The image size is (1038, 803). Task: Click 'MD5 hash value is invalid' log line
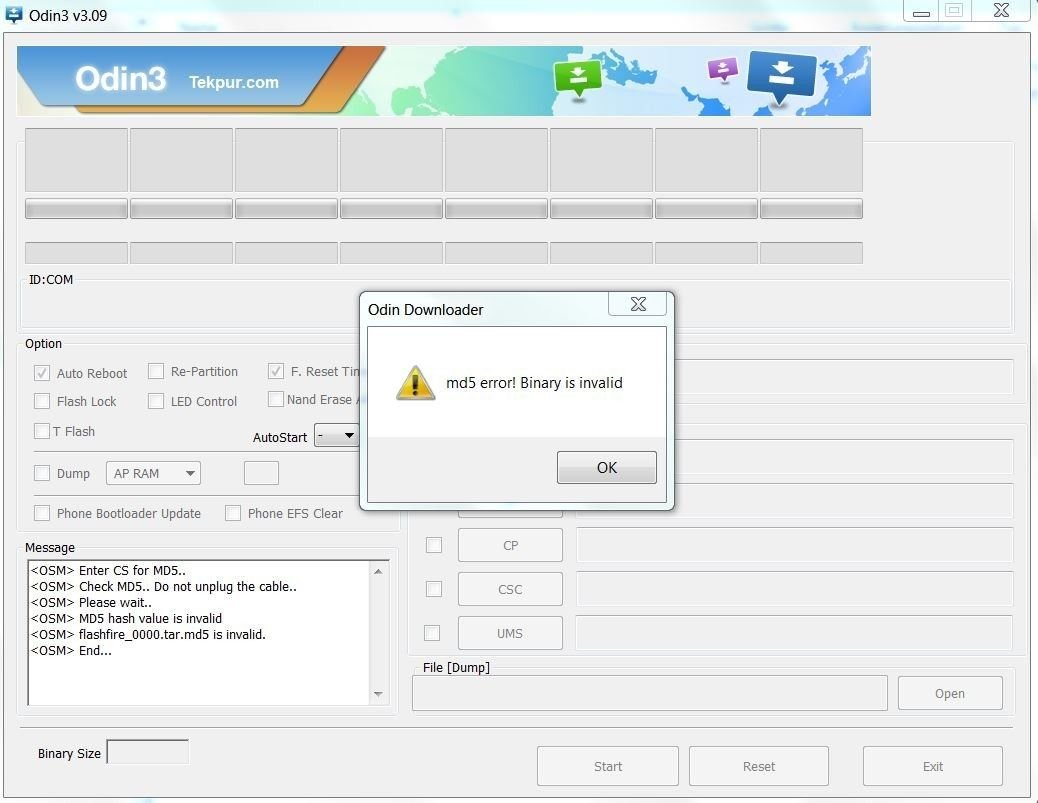pos(126,618)
